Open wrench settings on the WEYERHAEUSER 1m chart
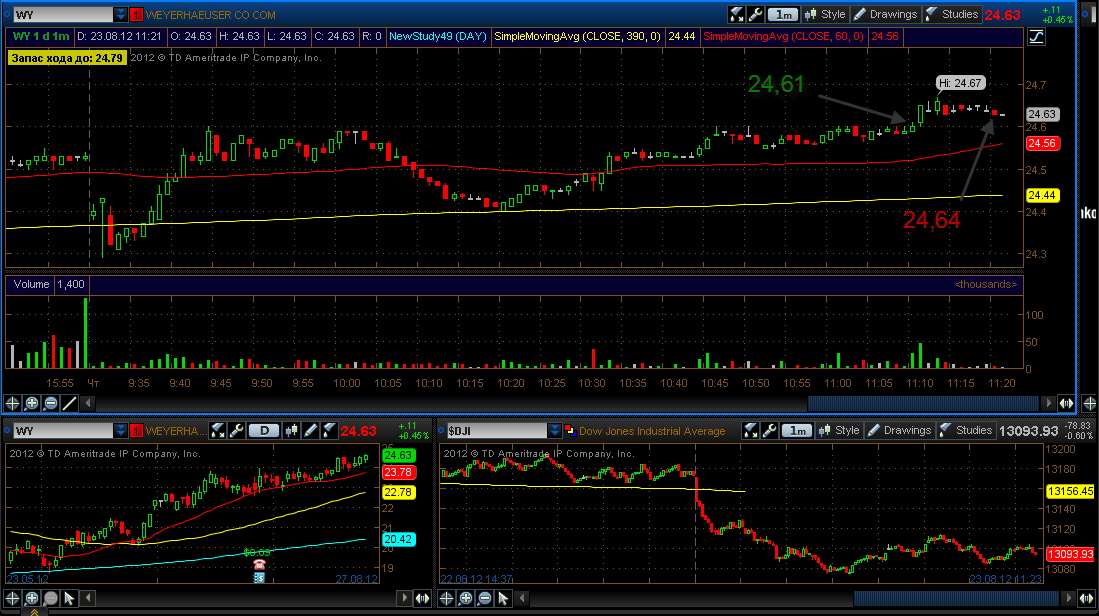The image size is (1099, 616). tap(755, 14)
